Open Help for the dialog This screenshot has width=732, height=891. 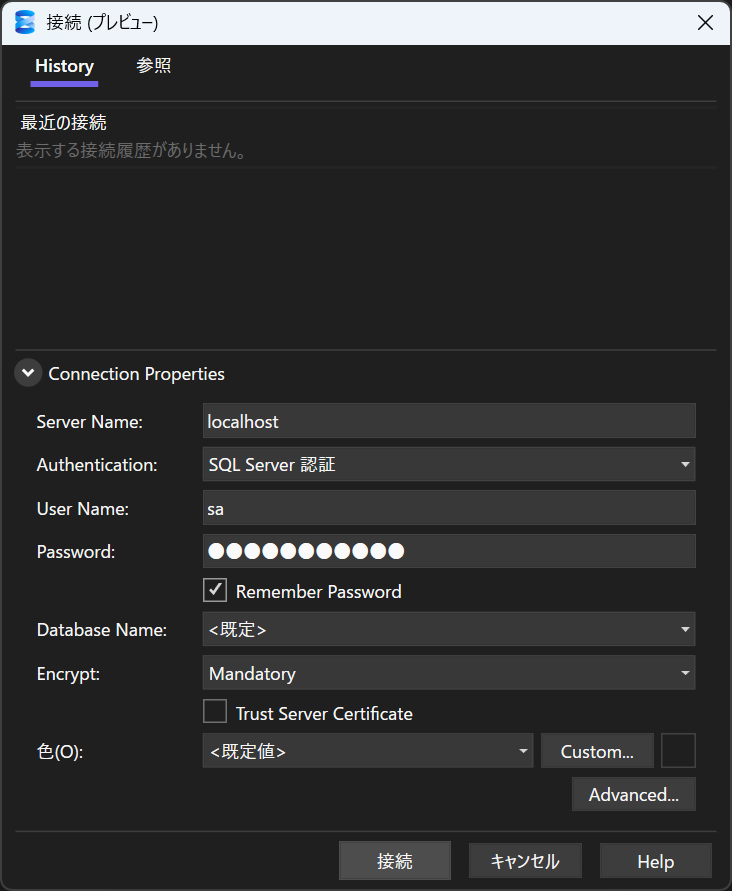[x=656, y=861]
